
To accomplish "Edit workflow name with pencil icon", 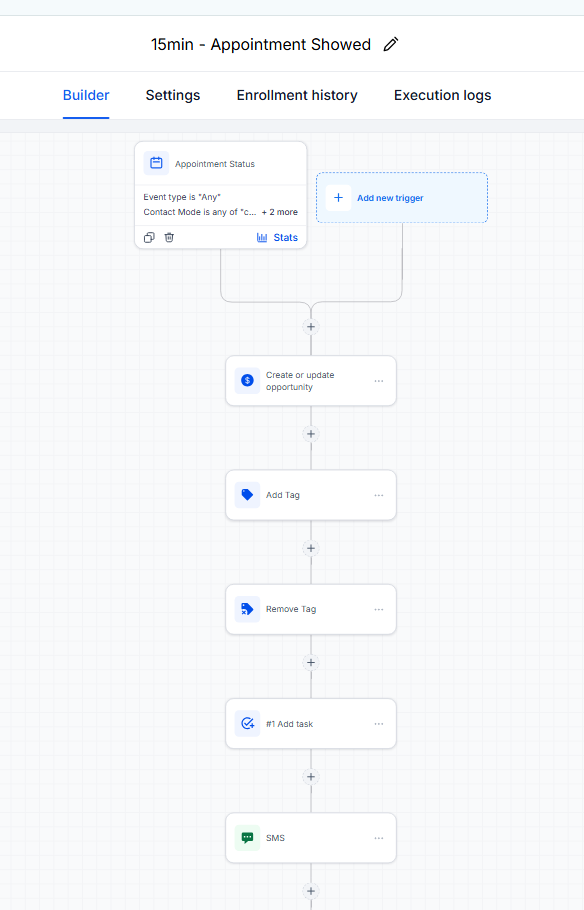I will tap(391, 44).
